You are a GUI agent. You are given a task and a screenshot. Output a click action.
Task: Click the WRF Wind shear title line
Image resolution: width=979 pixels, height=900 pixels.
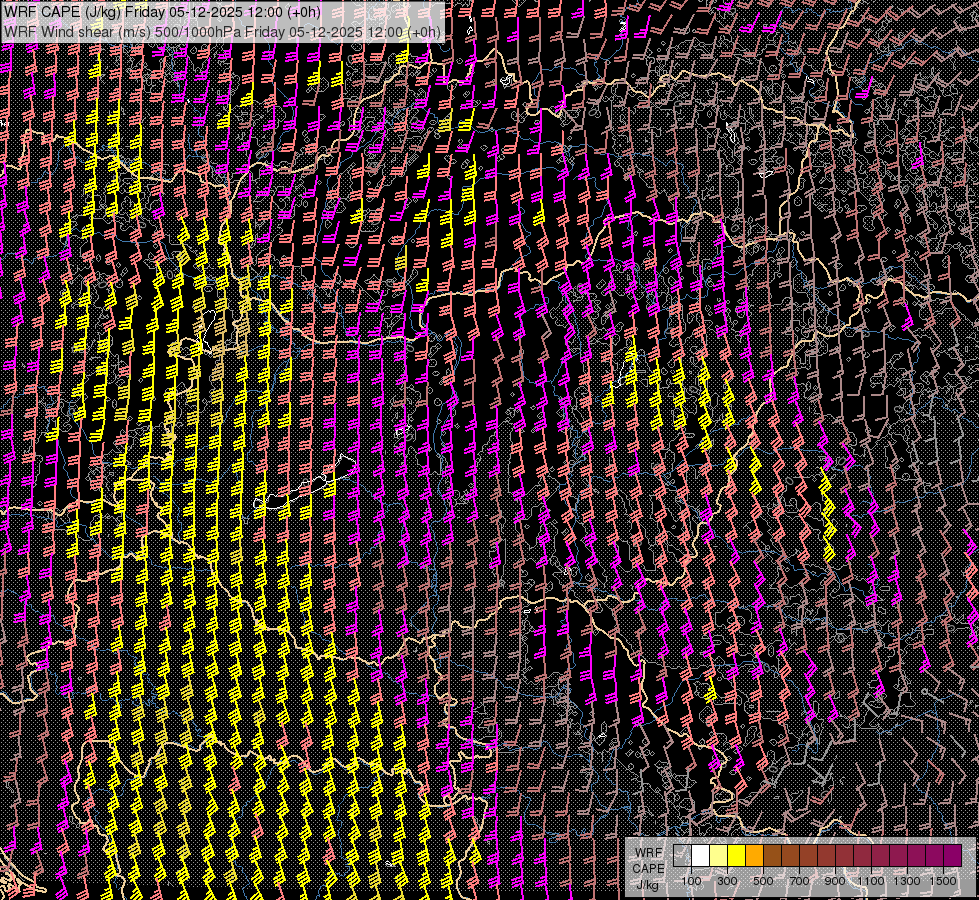(x=222, y=32)
